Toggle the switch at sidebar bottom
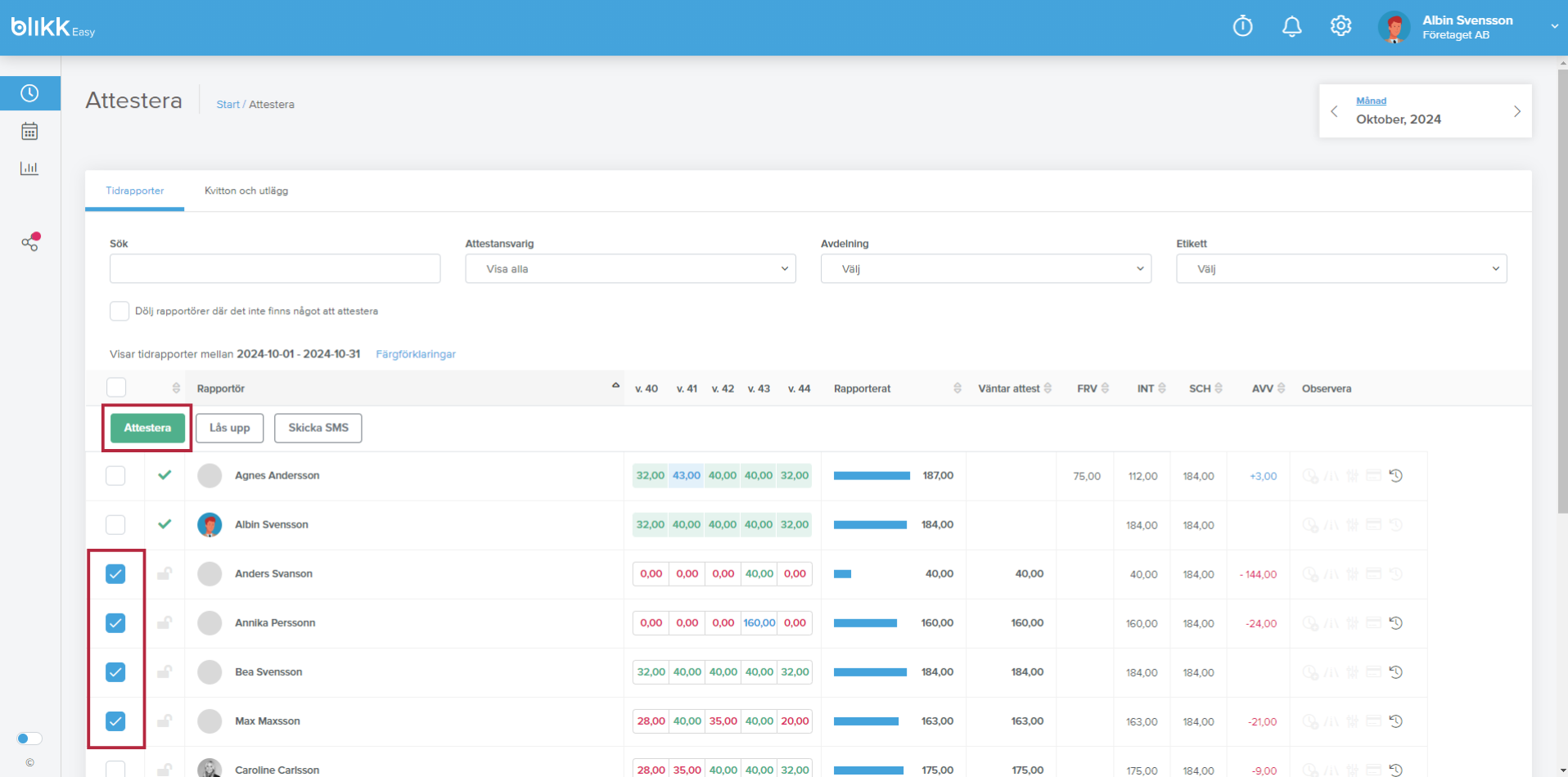The width and height of the screenshot is (1568, 777). 29,739
